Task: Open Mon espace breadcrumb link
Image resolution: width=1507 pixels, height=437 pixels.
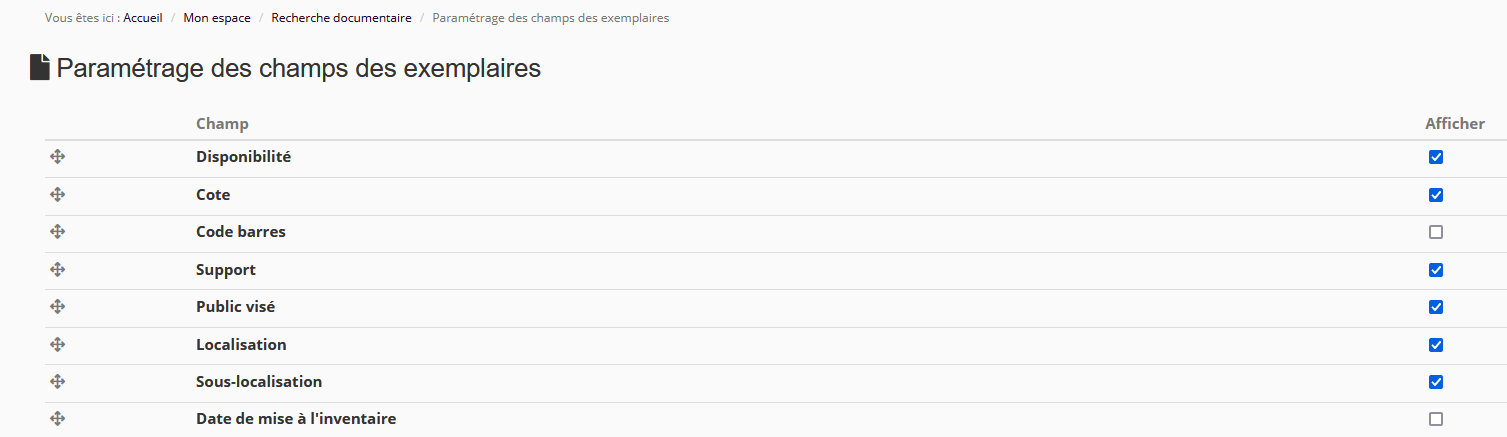Action: point(217,18)
